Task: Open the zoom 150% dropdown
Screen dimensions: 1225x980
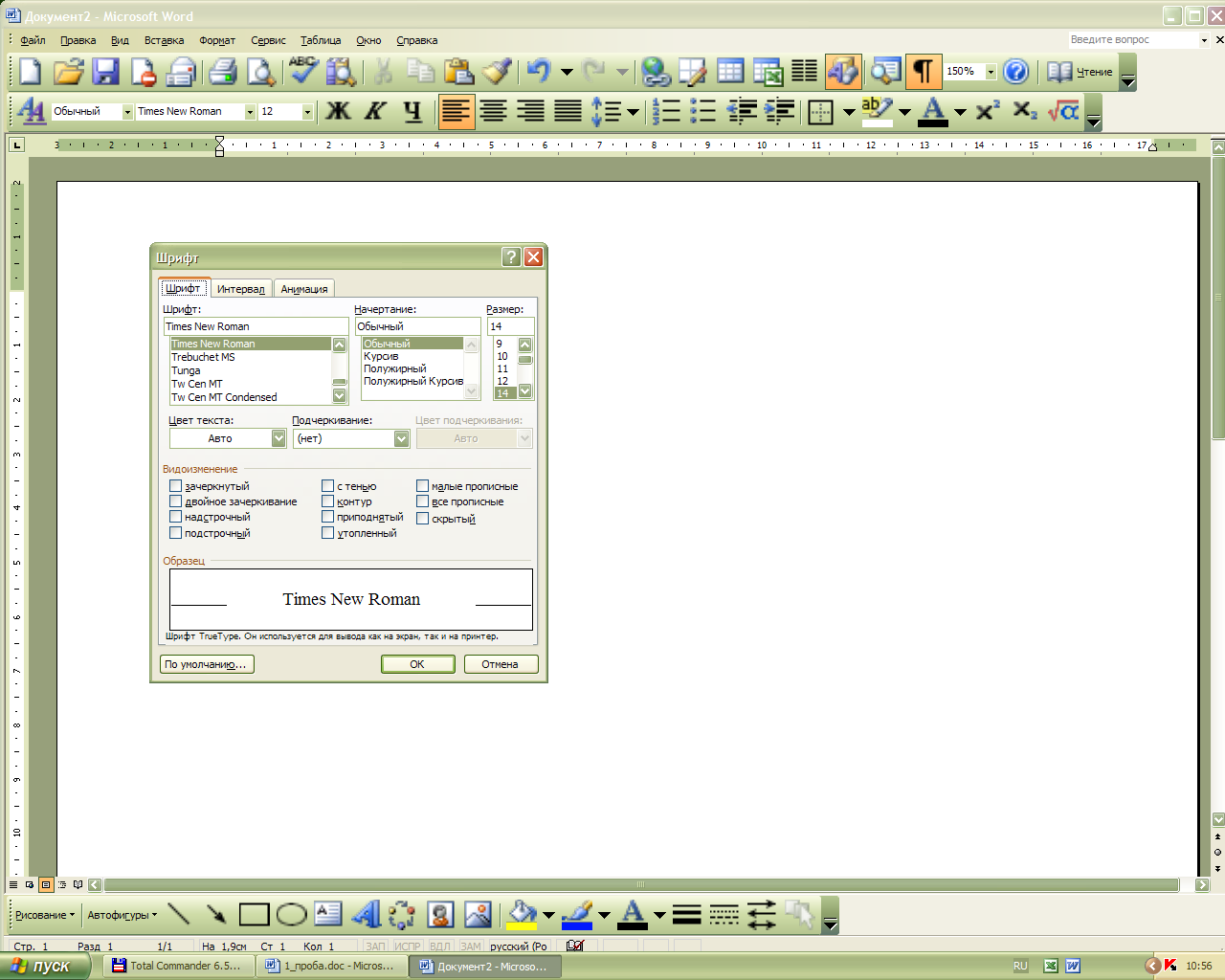Action: [x=991, y=72]
